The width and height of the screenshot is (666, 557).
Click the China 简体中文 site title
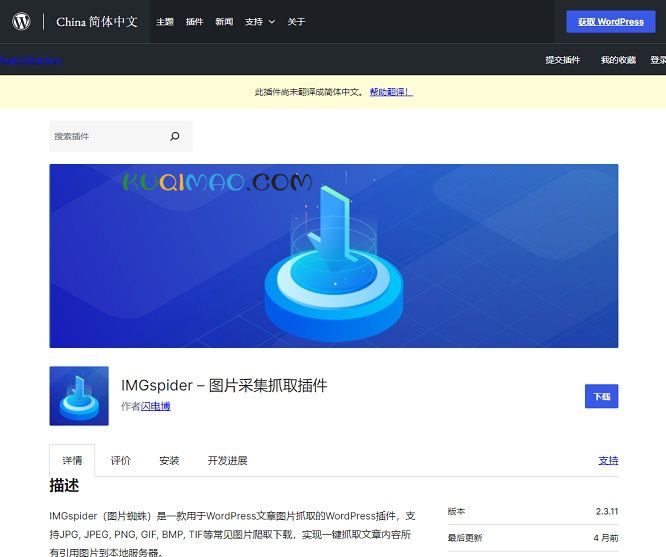[97, 22]
